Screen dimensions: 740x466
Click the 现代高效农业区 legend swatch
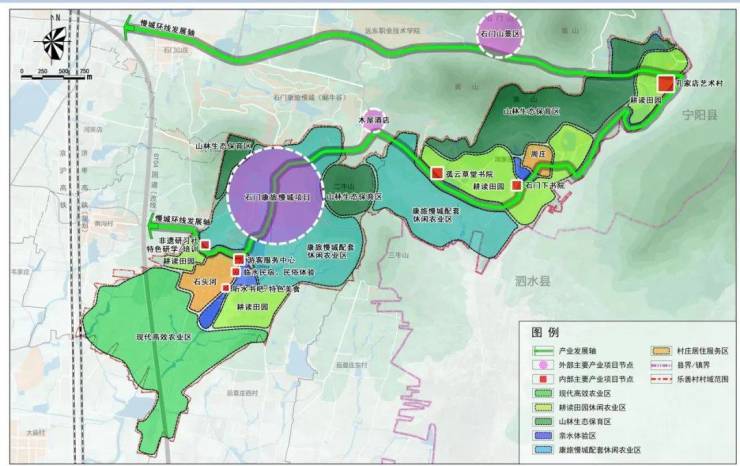point(543,393)
